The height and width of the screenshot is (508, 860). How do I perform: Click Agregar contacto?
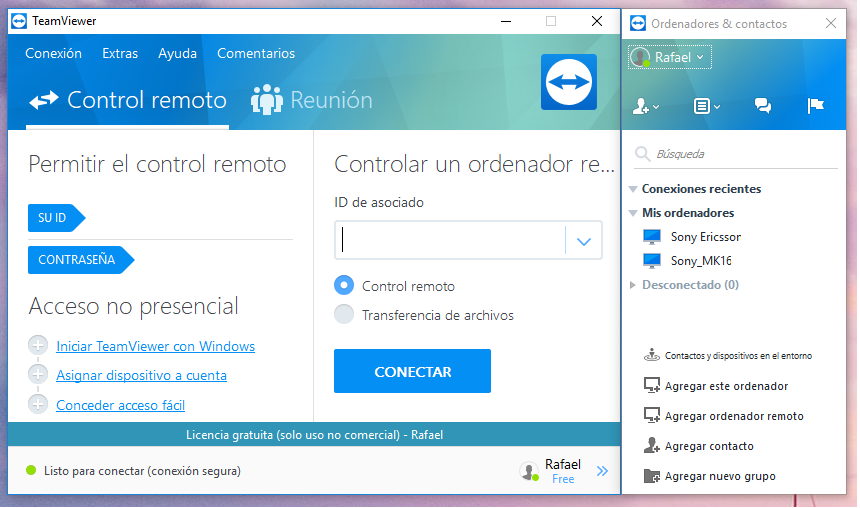(x=709, y=445)
